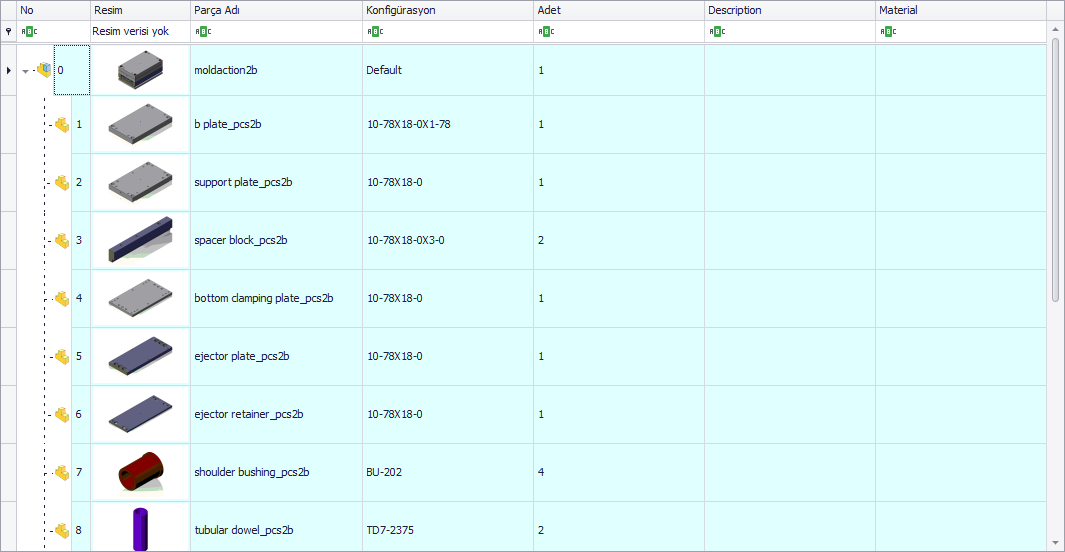Open filter operator icon under Parça Adı column
Image resolution: width=1065 pixels, height=552 pixels.
click(203, 31)
